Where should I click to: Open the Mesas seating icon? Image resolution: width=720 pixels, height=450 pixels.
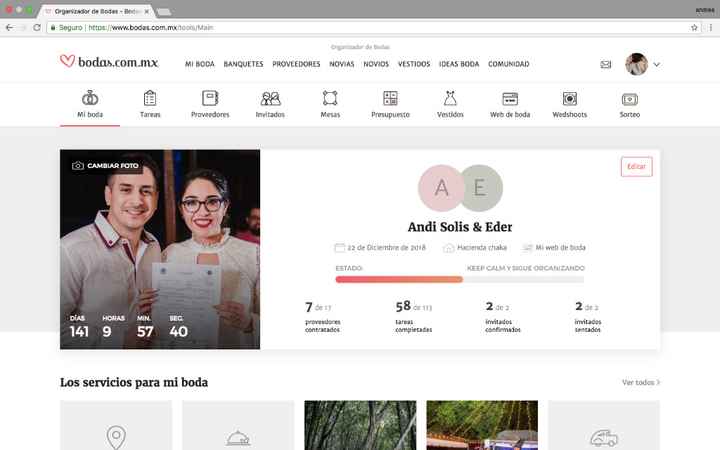[330, 99]
